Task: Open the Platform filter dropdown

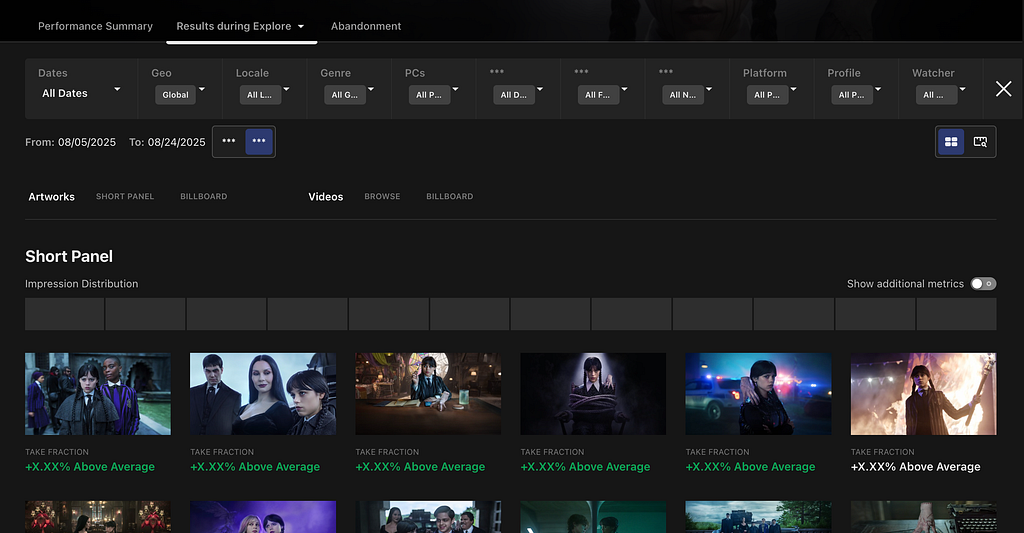Action: 772,95
